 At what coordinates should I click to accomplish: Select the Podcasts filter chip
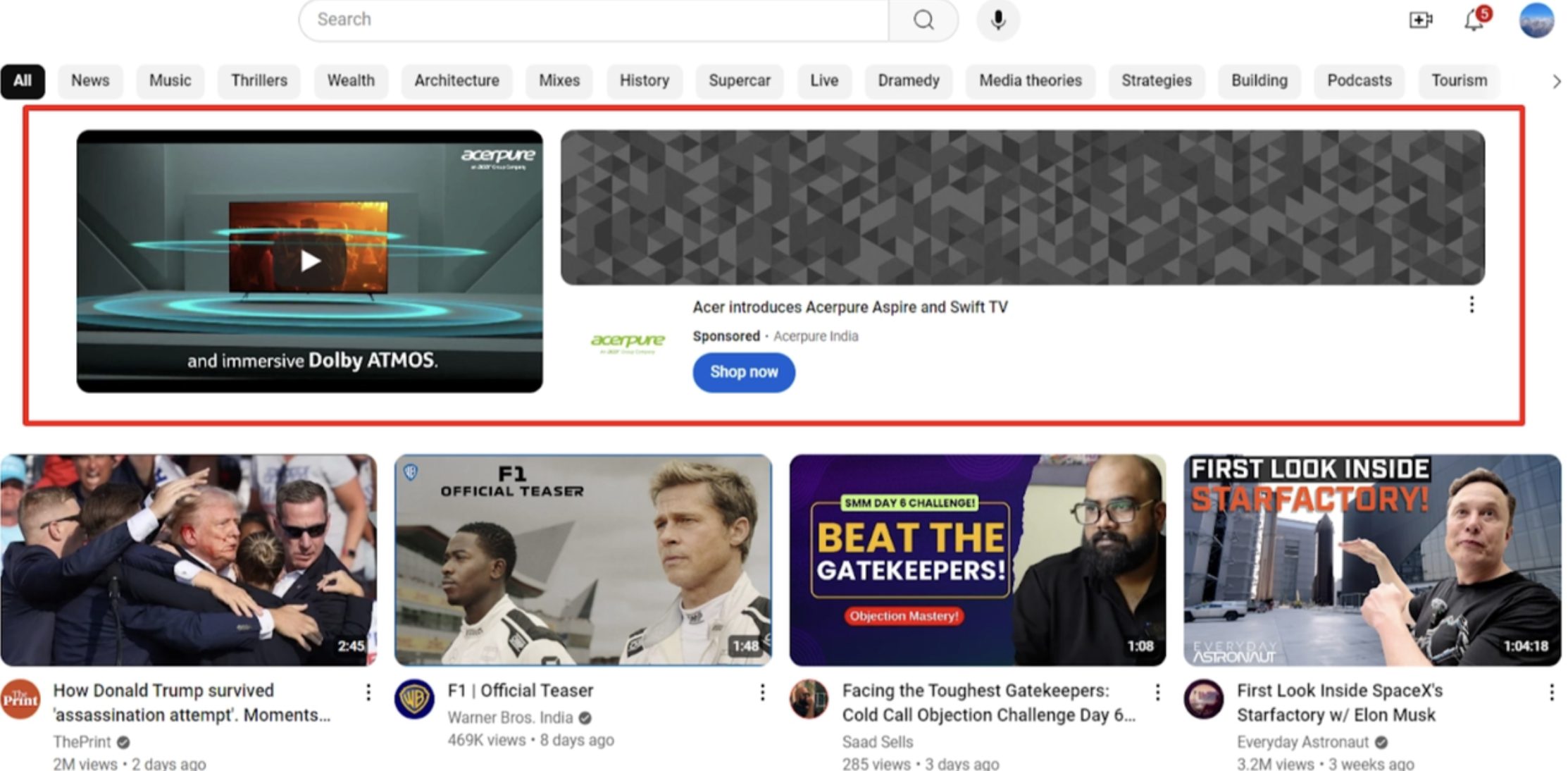coord(1359,80)
